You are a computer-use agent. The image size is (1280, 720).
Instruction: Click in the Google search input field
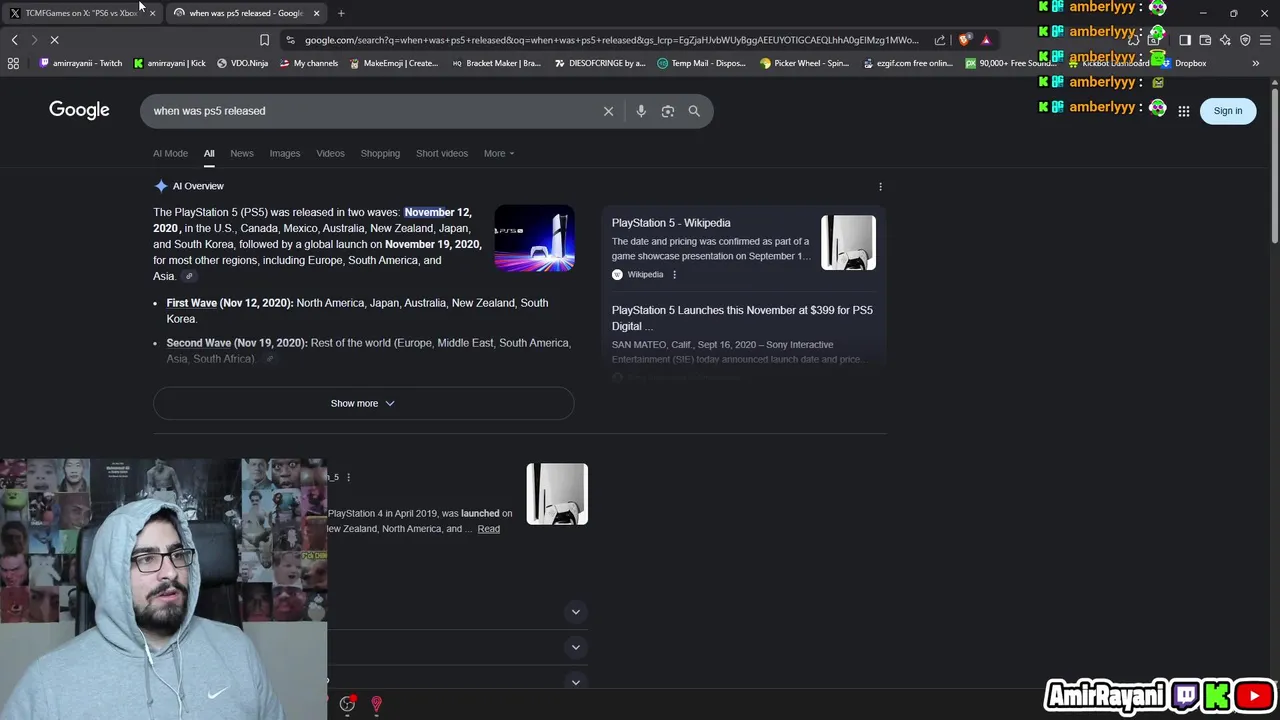370,111
